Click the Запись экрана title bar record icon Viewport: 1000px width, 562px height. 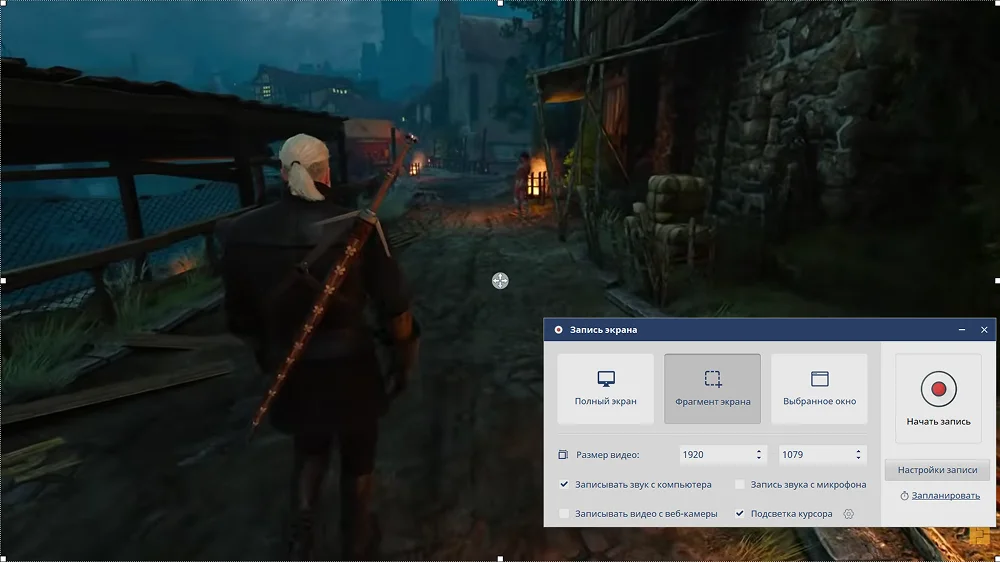coord(559,330)
